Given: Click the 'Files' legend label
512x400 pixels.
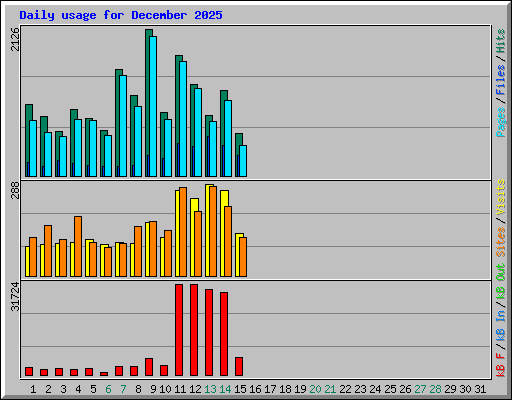Looking at the screenshot, I should [501, 80].
